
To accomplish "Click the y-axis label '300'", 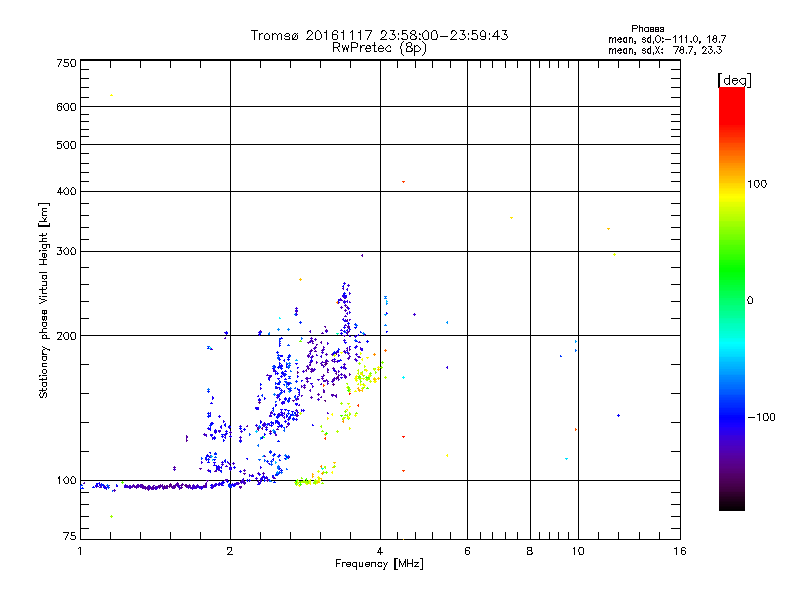I will [x=66, y=251].
